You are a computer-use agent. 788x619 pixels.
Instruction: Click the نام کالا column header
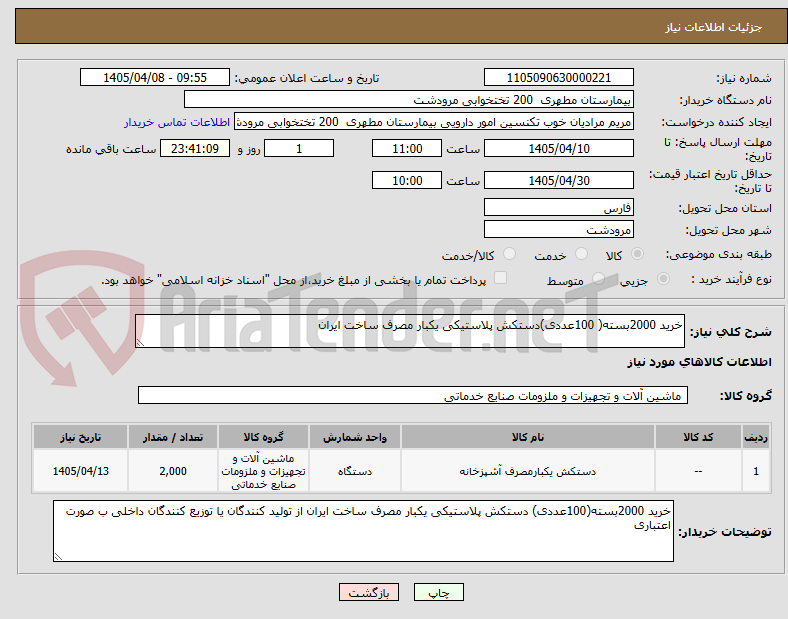[528, 437]
